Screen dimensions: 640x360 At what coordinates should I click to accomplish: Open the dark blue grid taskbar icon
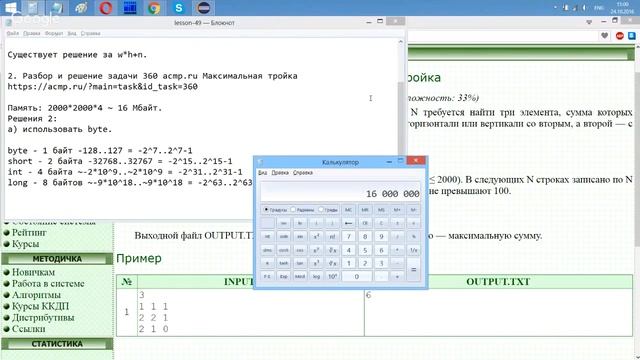point(130,8)
